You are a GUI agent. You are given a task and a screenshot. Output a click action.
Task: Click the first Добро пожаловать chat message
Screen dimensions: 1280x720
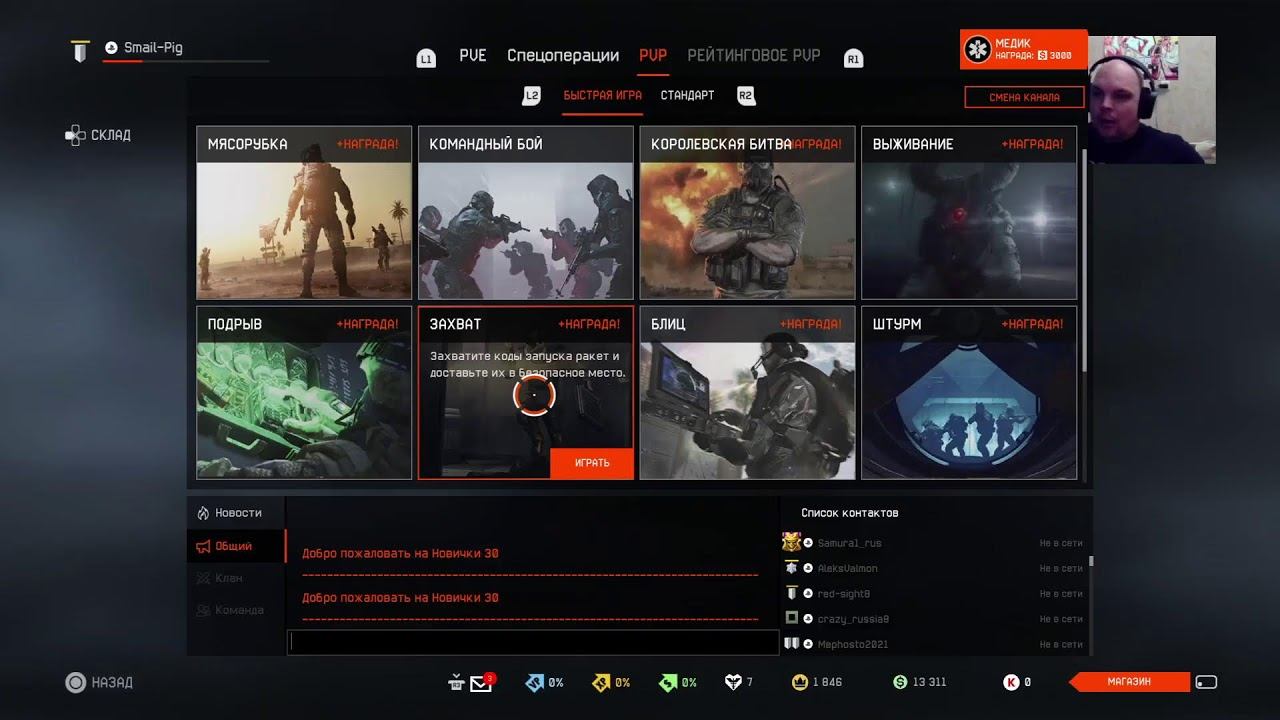pos(400,553)
